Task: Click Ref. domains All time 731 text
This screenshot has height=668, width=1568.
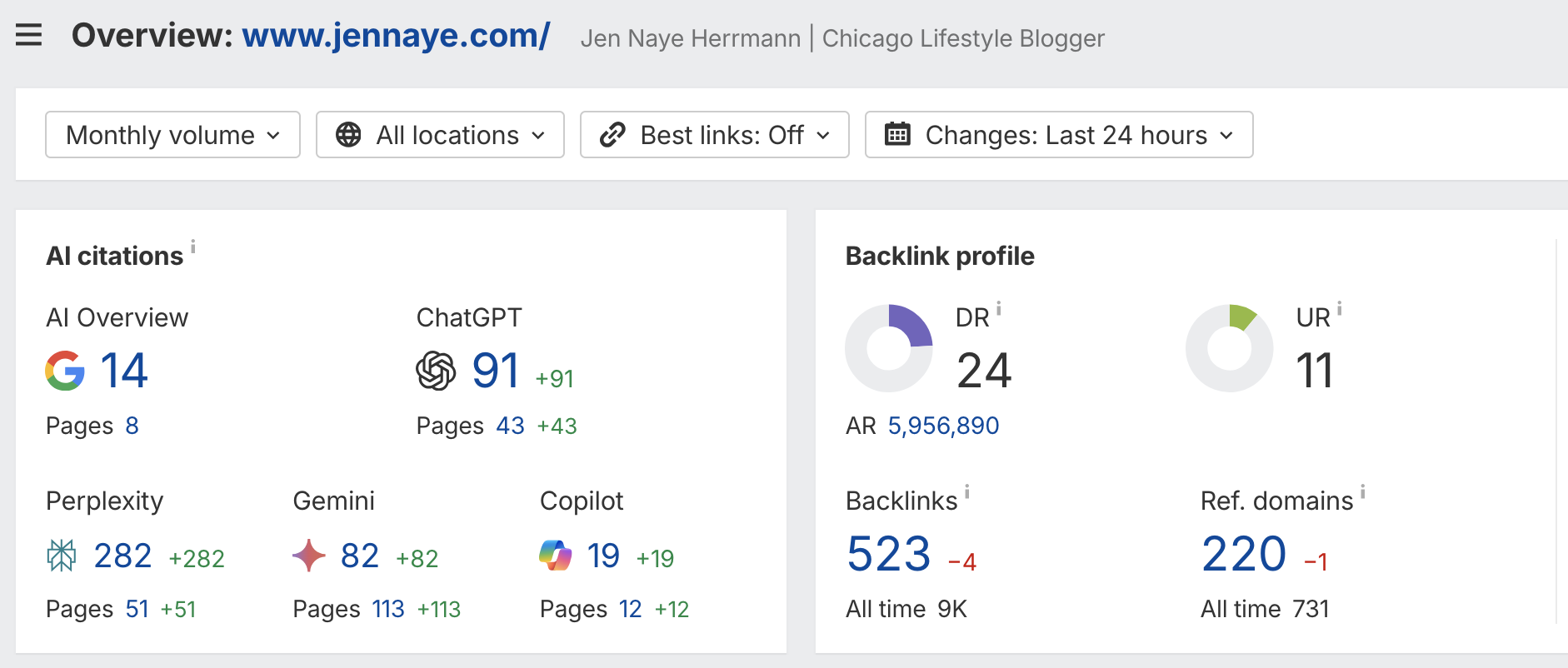Action: pyautogui.click(x=1265, y=609)
